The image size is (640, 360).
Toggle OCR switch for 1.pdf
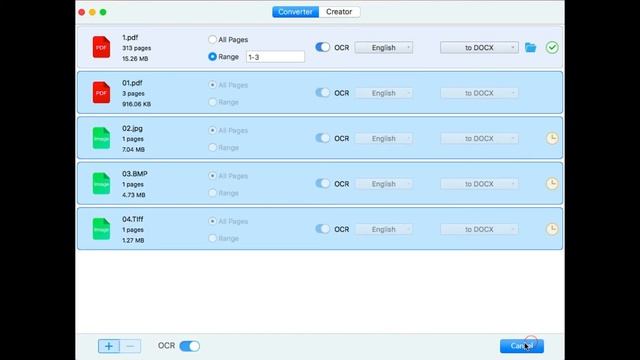pos(322,47)
